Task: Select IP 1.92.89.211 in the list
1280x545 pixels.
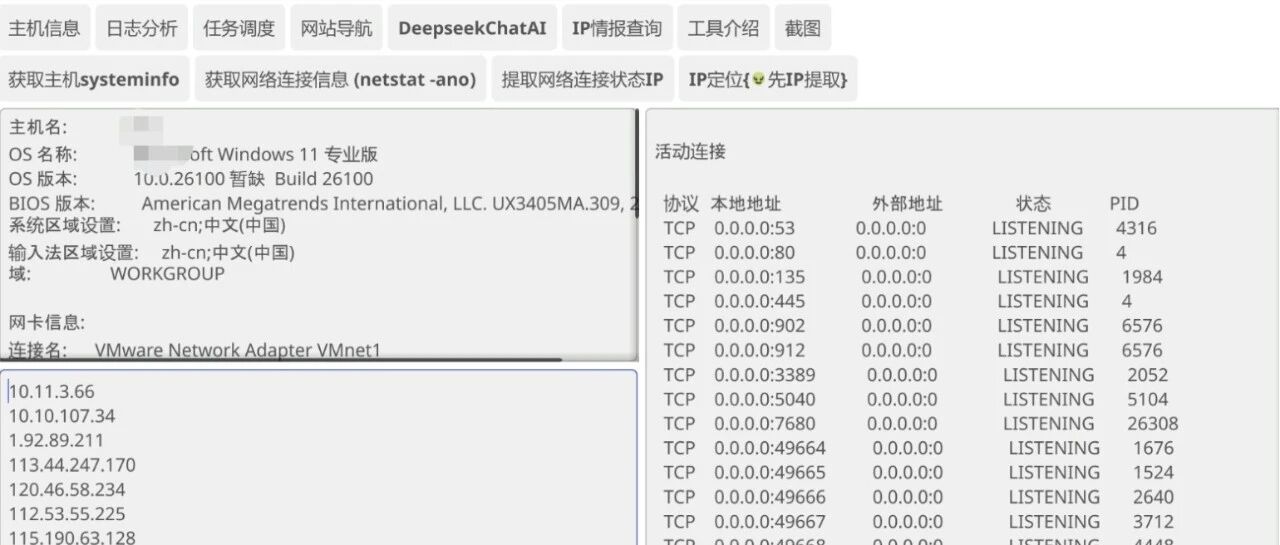Action: tap(56, 440)
